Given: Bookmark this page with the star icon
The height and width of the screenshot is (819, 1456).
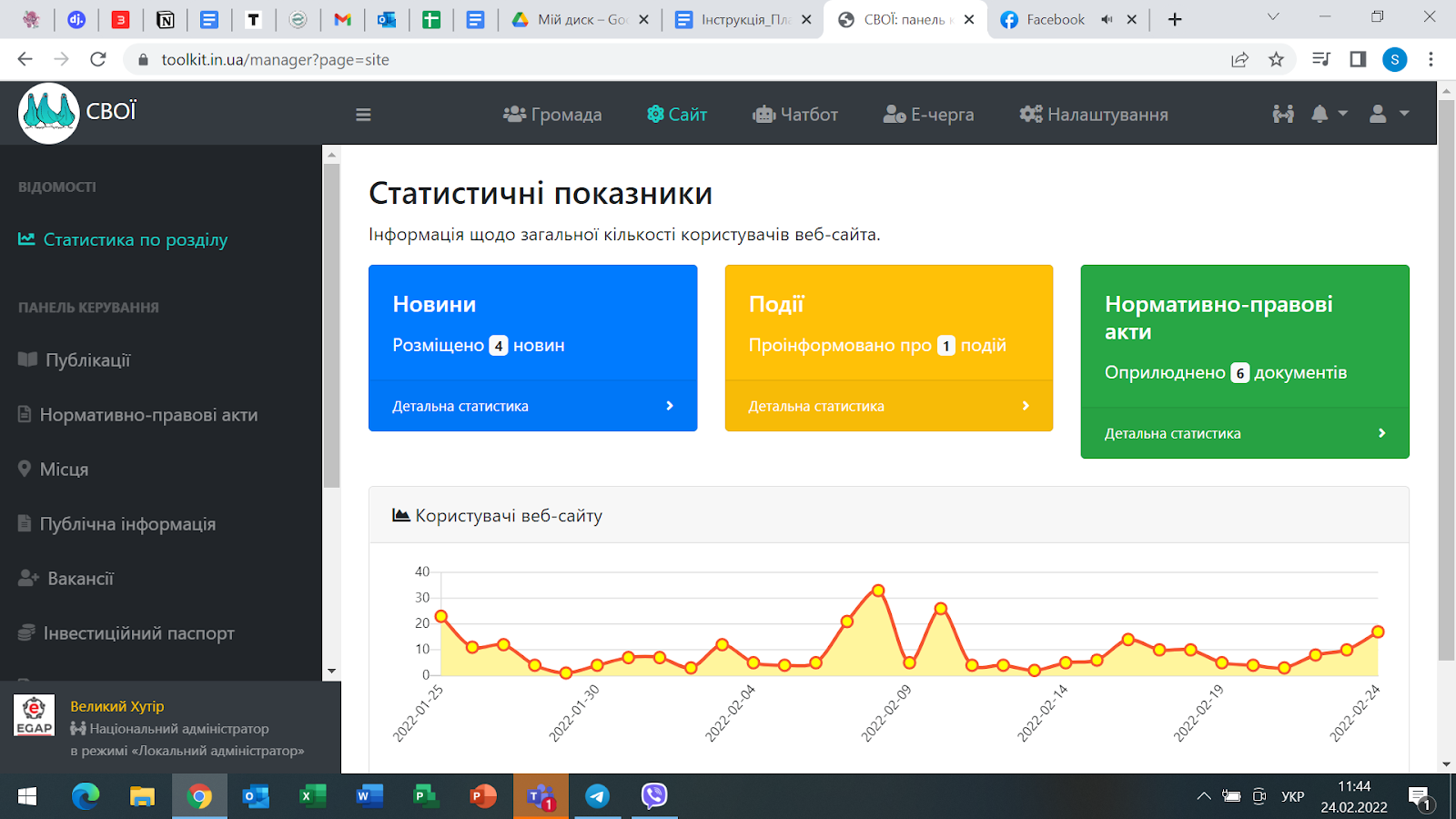Looking at the screenshot, I should [1276, 59].
